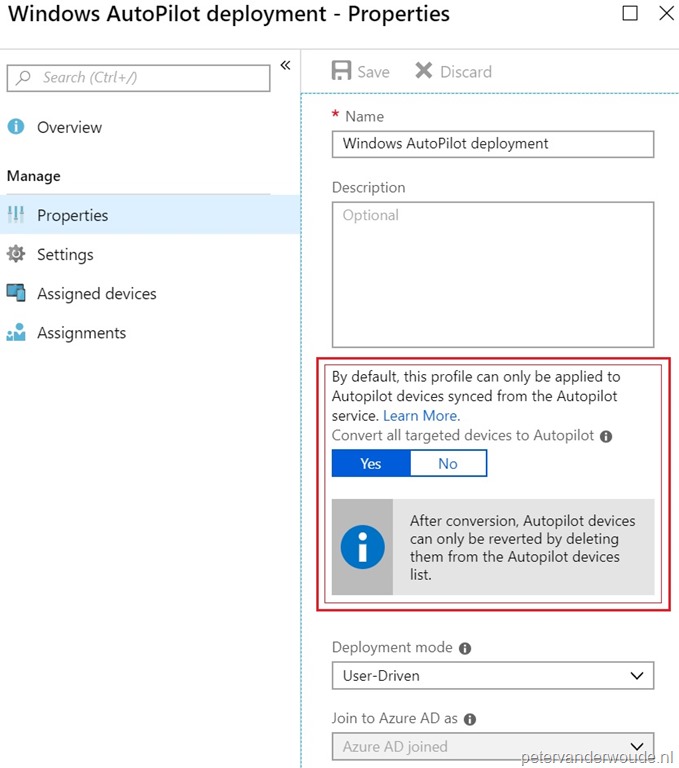This screenshot has width=679, height=768.
Task: Click the magnifier icon in search box
Action: point(23,77)
